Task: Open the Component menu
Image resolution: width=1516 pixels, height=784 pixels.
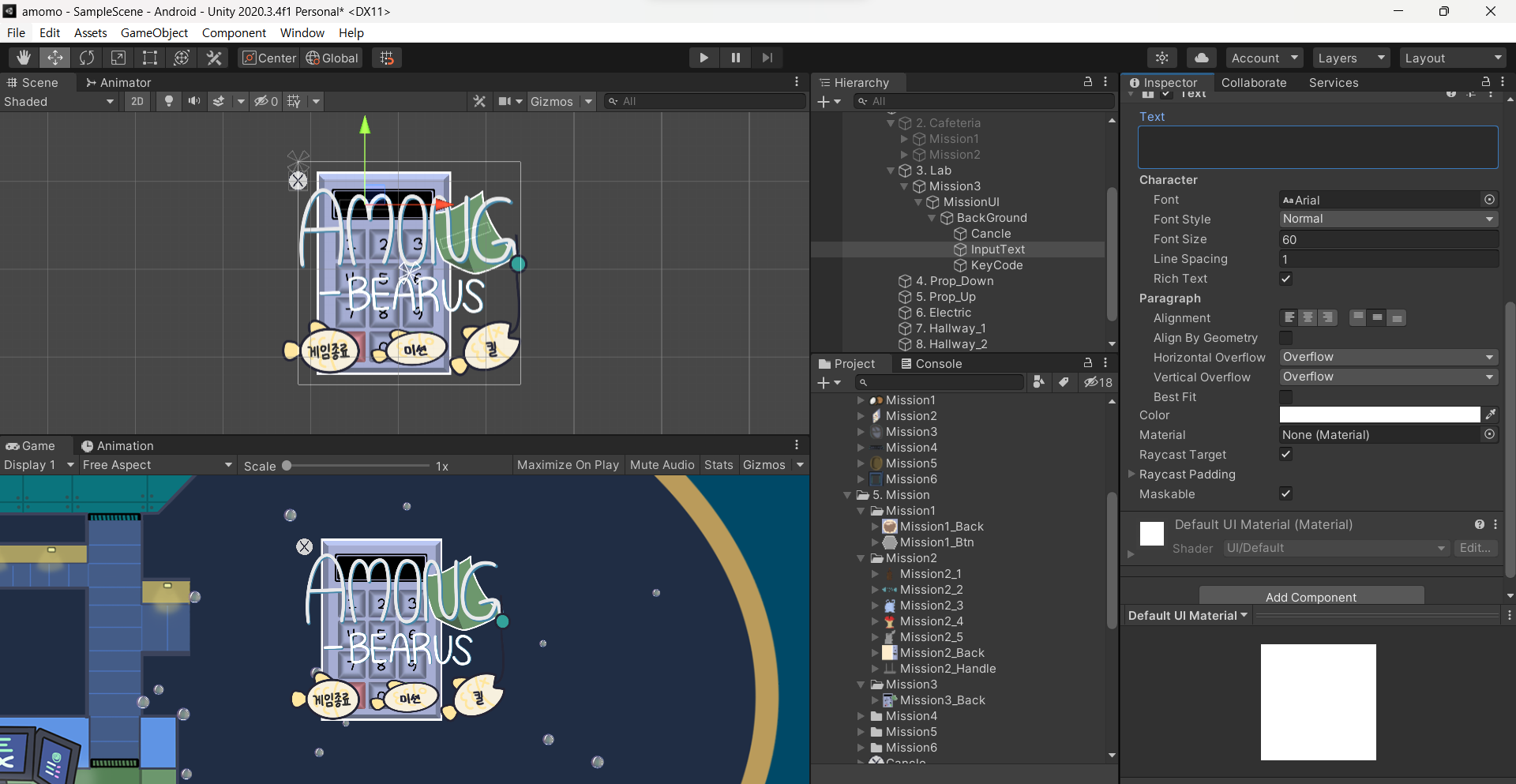Action: click(x=234, y=32)
